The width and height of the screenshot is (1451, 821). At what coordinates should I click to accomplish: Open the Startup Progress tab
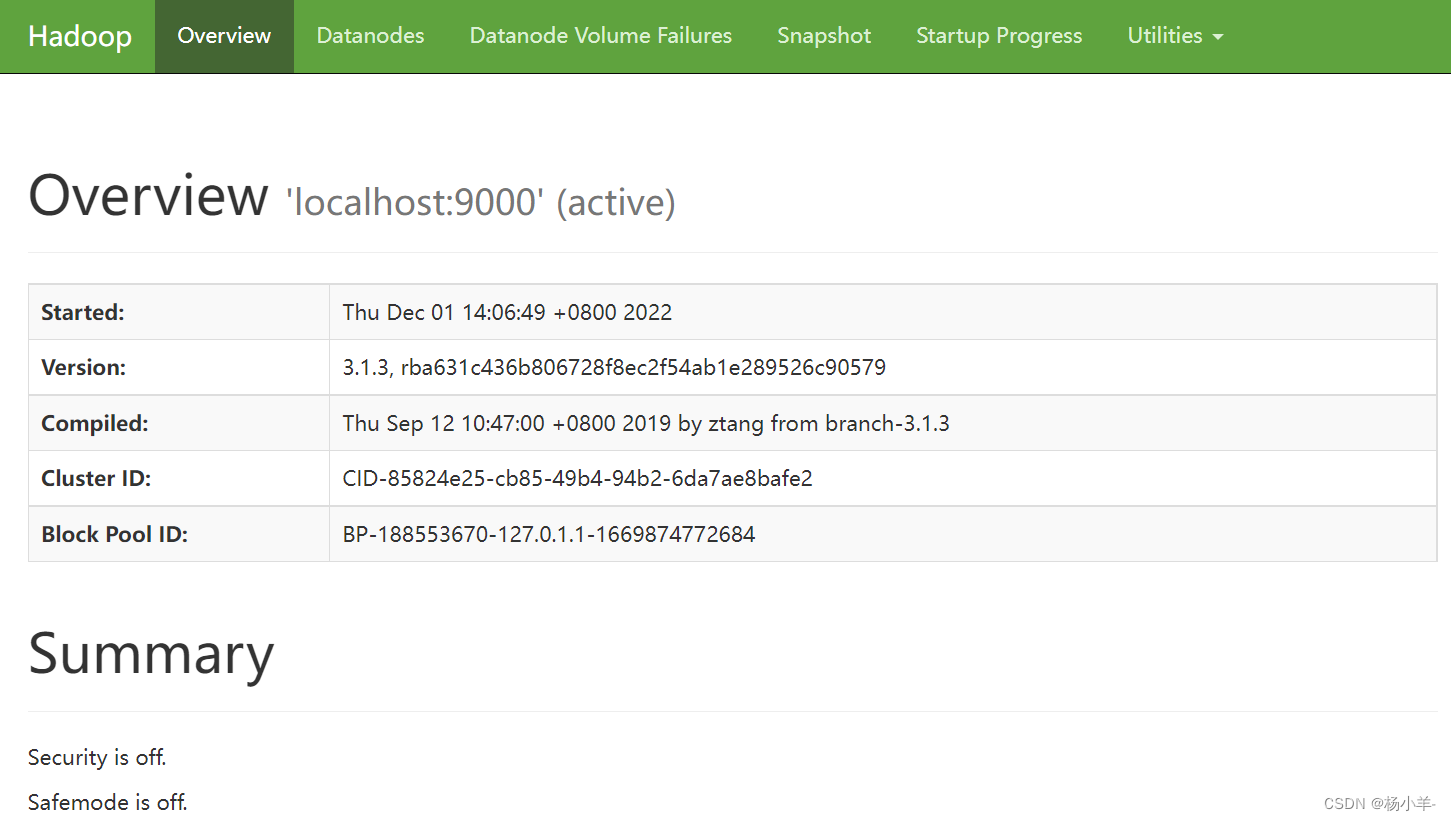999,36
